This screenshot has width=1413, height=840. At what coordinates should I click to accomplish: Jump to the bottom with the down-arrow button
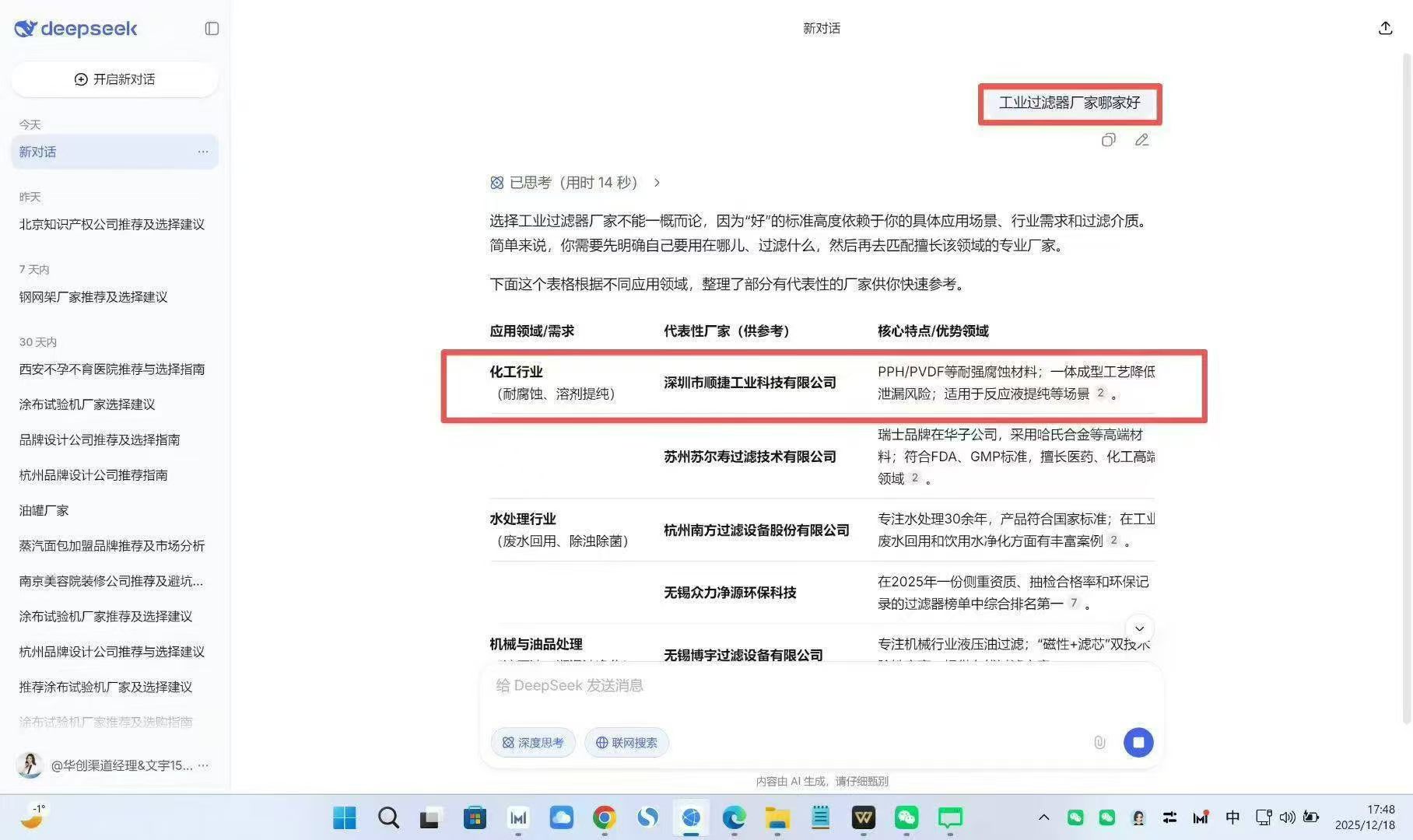point(1139,628)
